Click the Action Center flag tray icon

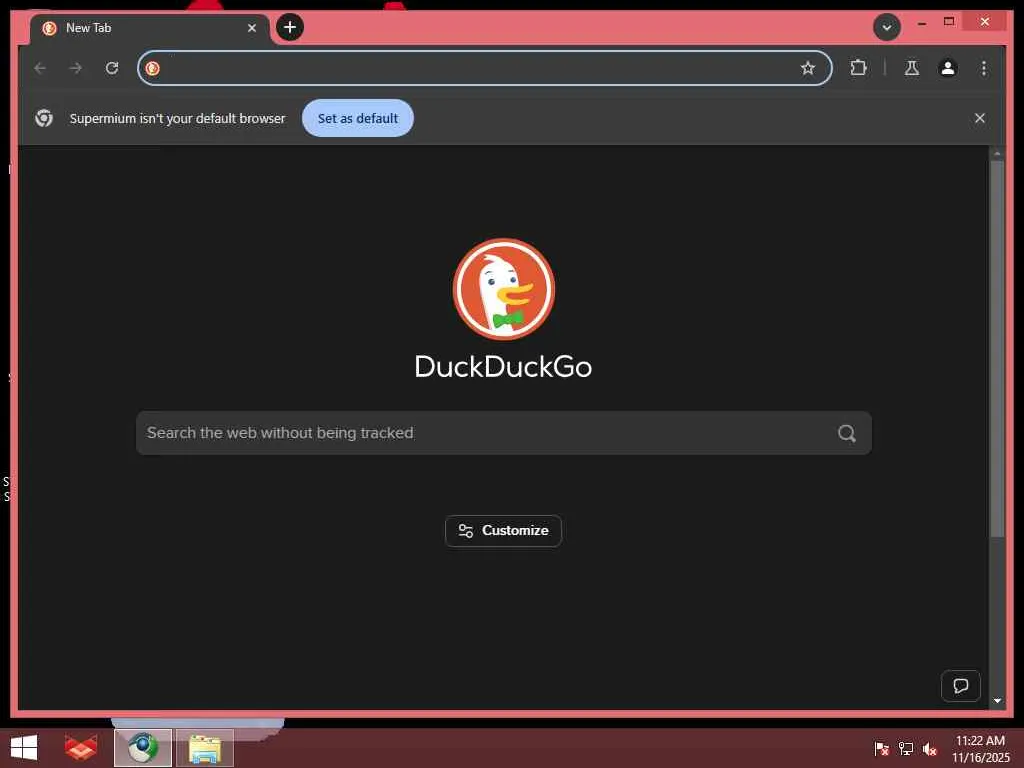pyautogui.click(x=881, y=748)
